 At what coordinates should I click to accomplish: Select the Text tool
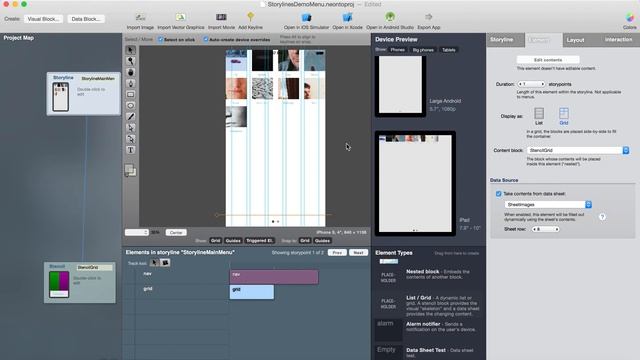tap(131, 150)
